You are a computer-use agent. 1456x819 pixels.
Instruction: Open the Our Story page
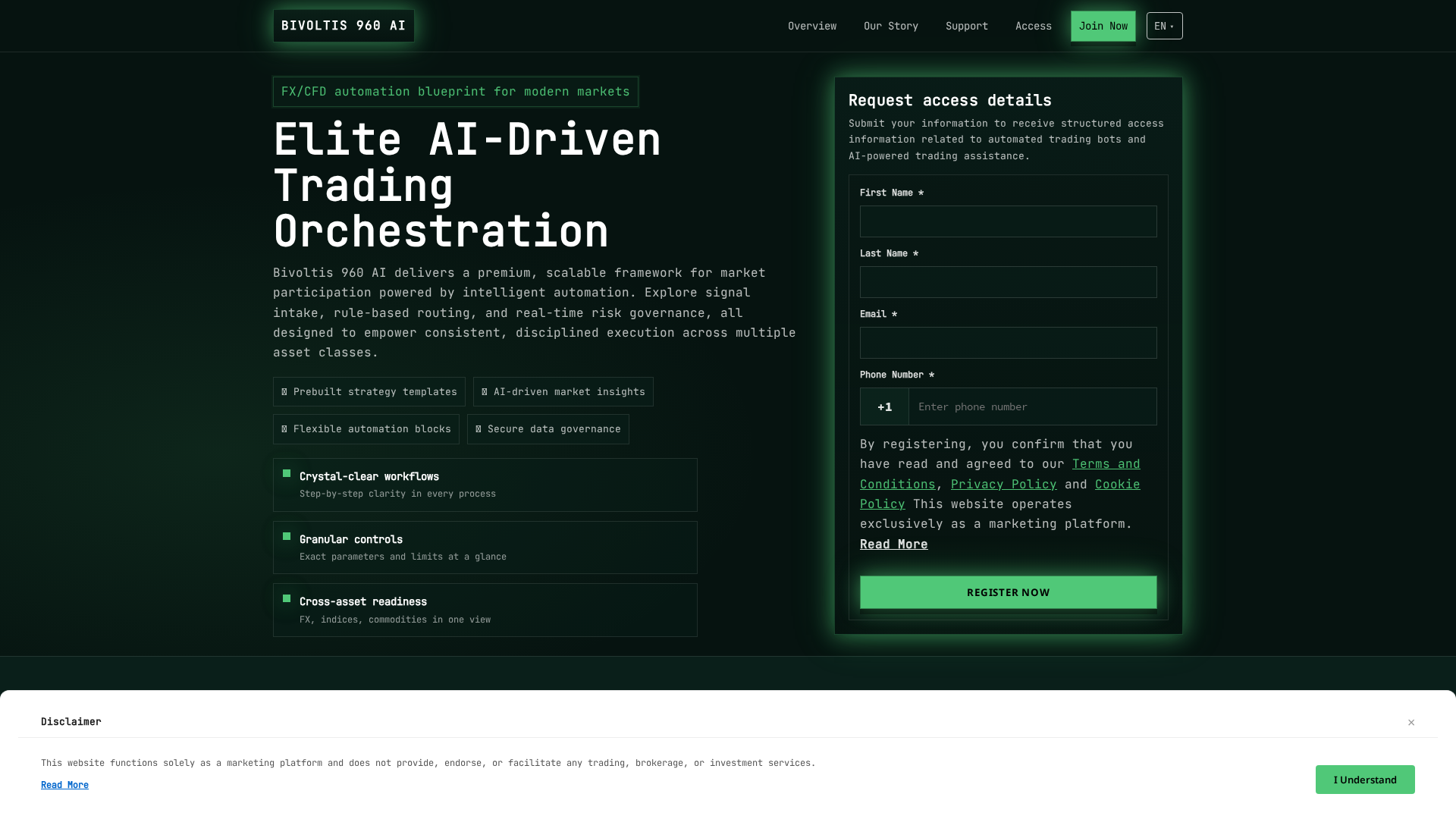point(890,25)
